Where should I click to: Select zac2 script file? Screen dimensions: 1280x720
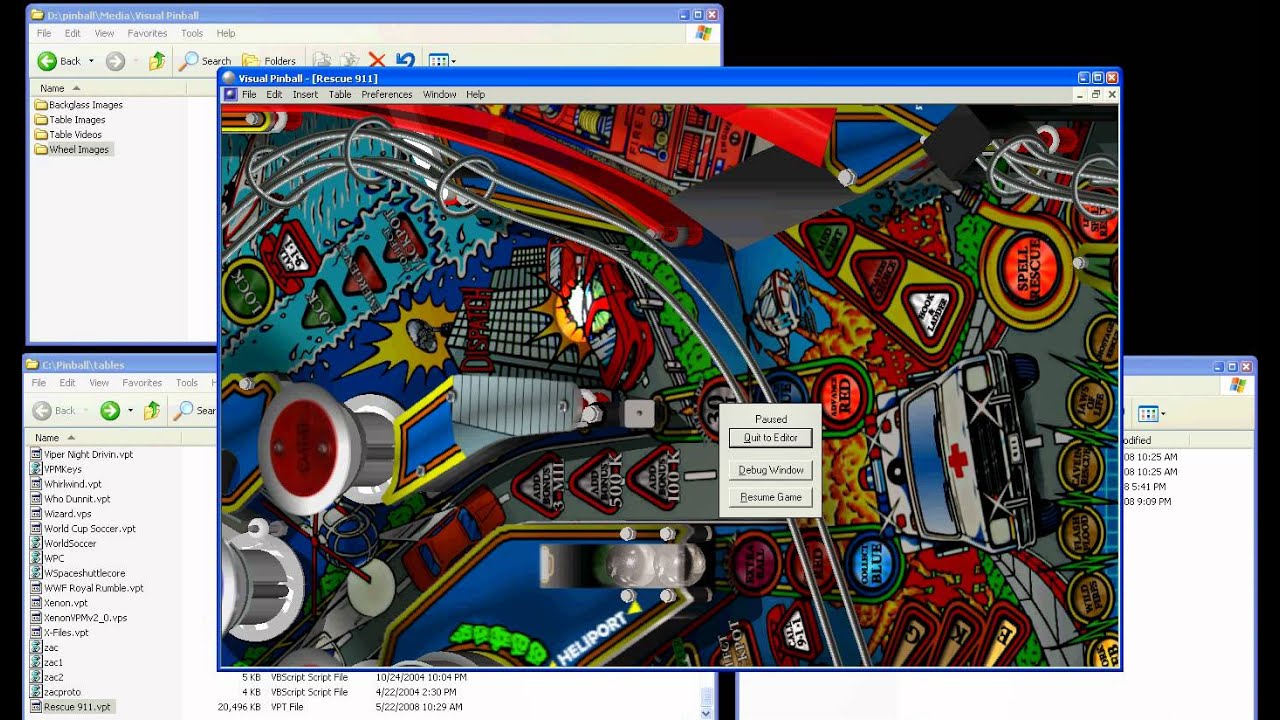coord(47,677)
